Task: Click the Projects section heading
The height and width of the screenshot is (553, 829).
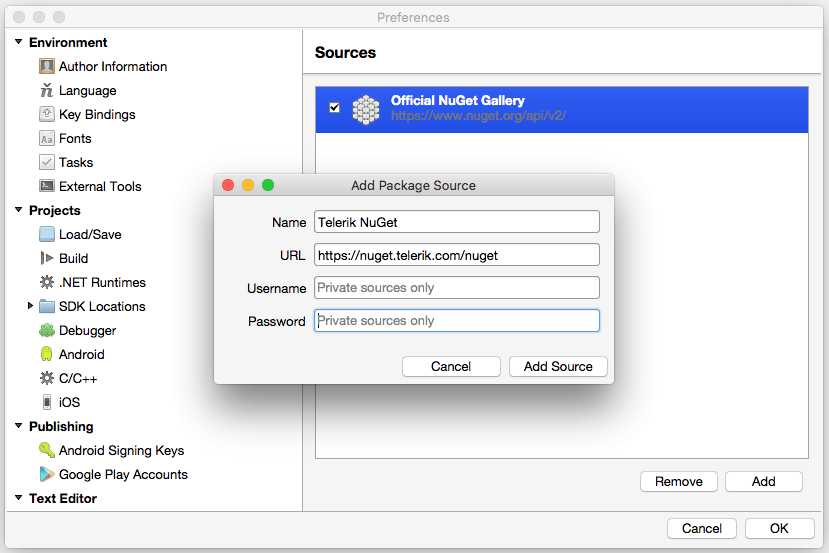Action: click(54, 210)
